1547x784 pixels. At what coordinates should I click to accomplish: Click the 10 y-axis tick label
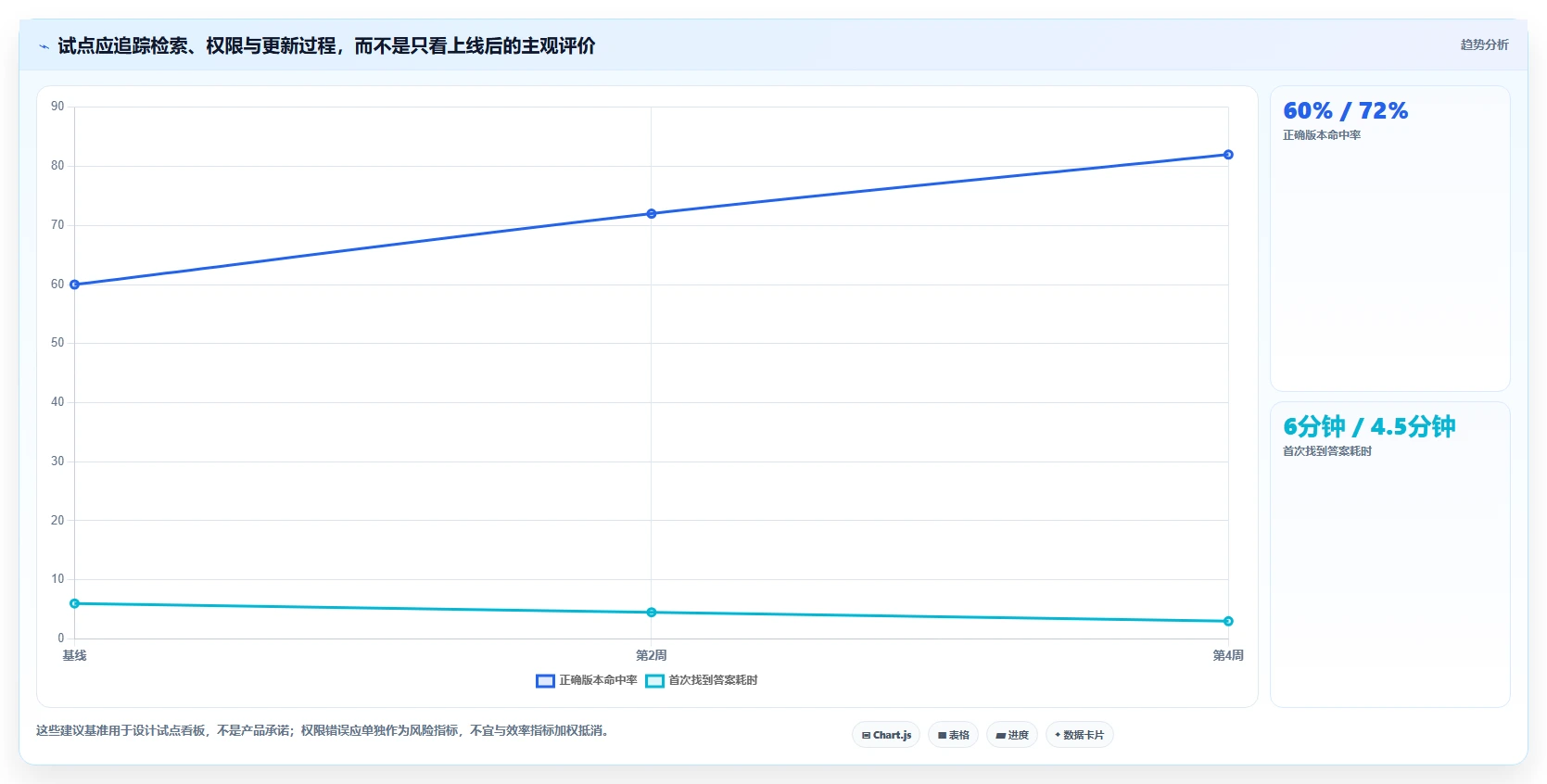(57, 579)
